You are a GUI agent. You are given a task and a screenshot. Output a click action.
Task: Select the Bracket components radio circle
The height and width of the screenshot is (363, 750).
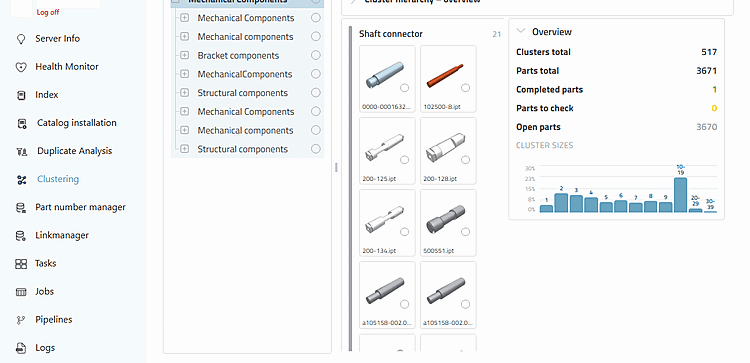[316, 55]
